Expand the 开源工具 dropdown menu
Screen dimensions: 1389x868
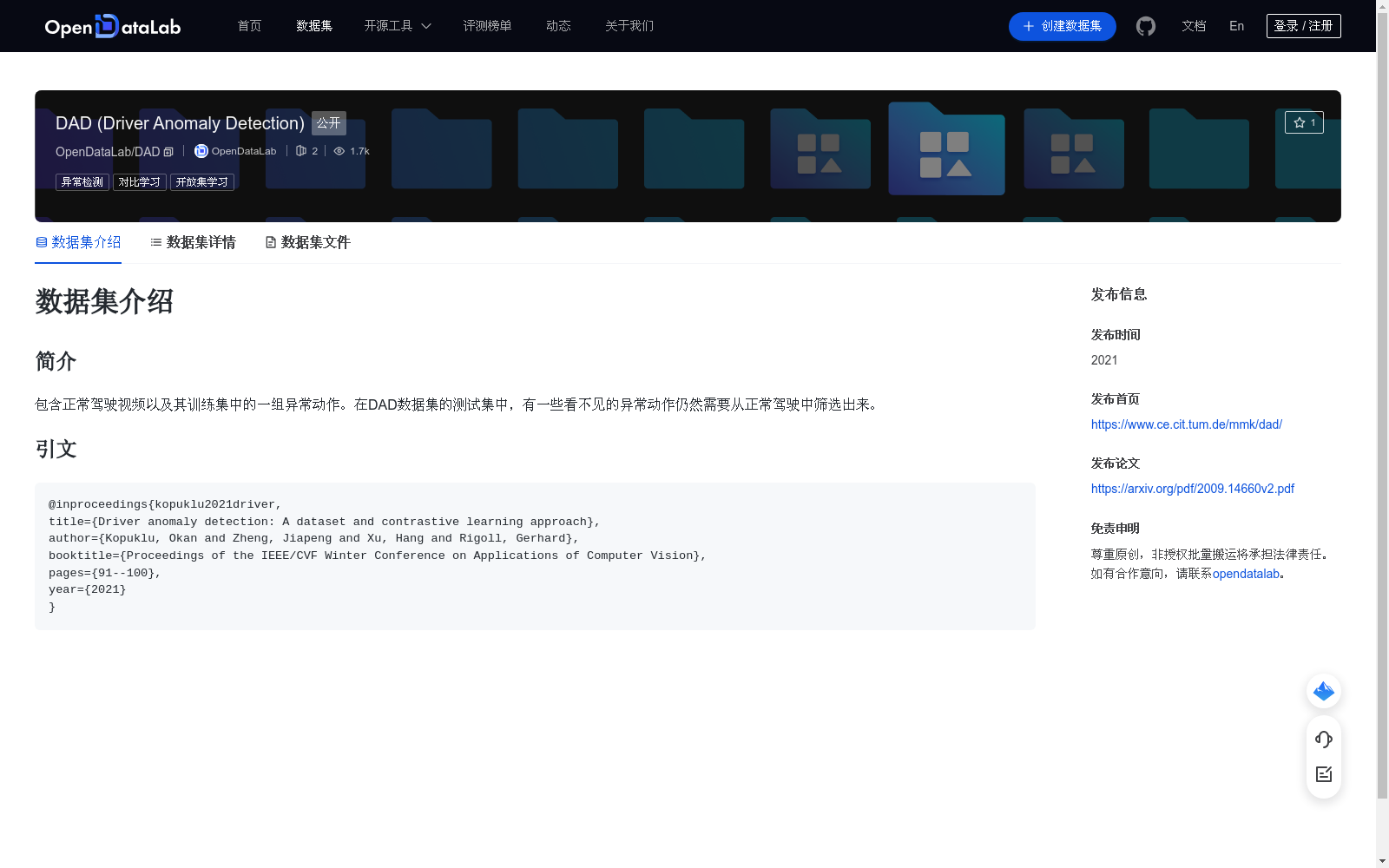(x=398, y=26)
